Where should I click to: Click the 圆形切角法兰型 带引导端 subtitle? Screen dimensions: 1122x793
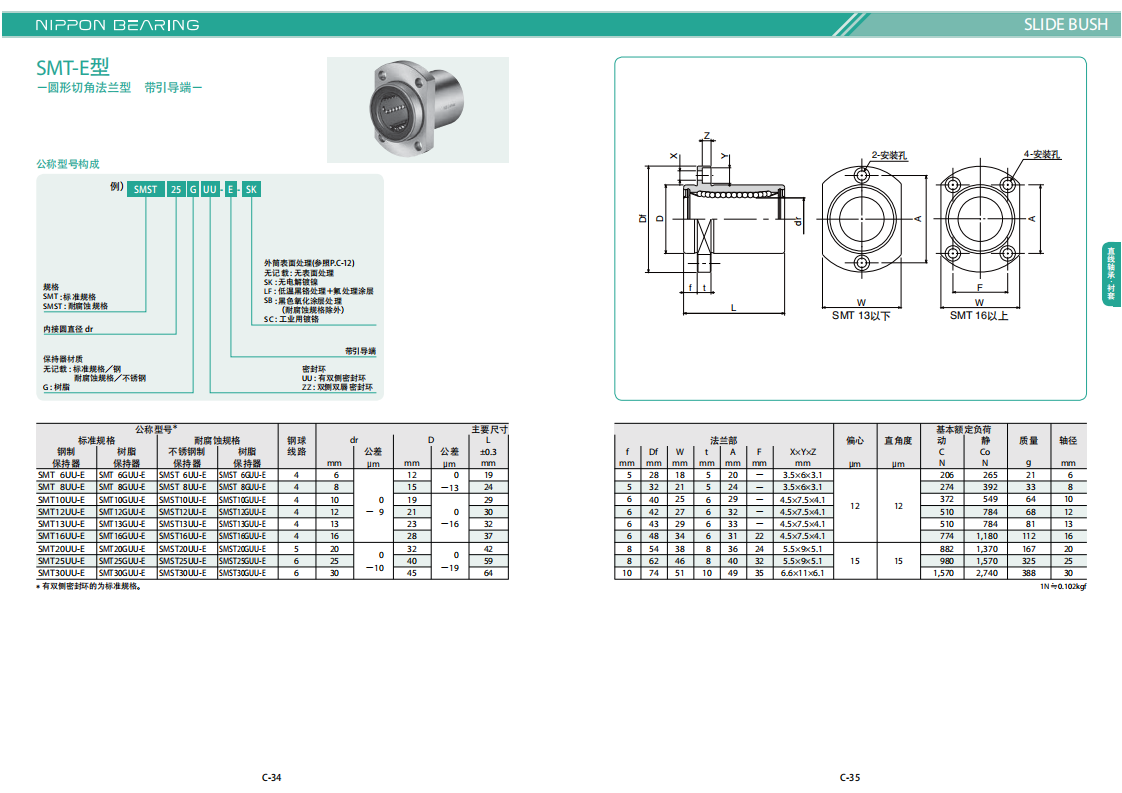click(119, 87)
